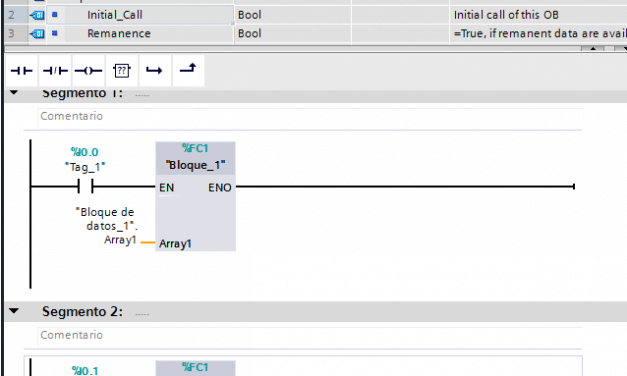
Task: Close the branch in the network
Action: [188, 70]
